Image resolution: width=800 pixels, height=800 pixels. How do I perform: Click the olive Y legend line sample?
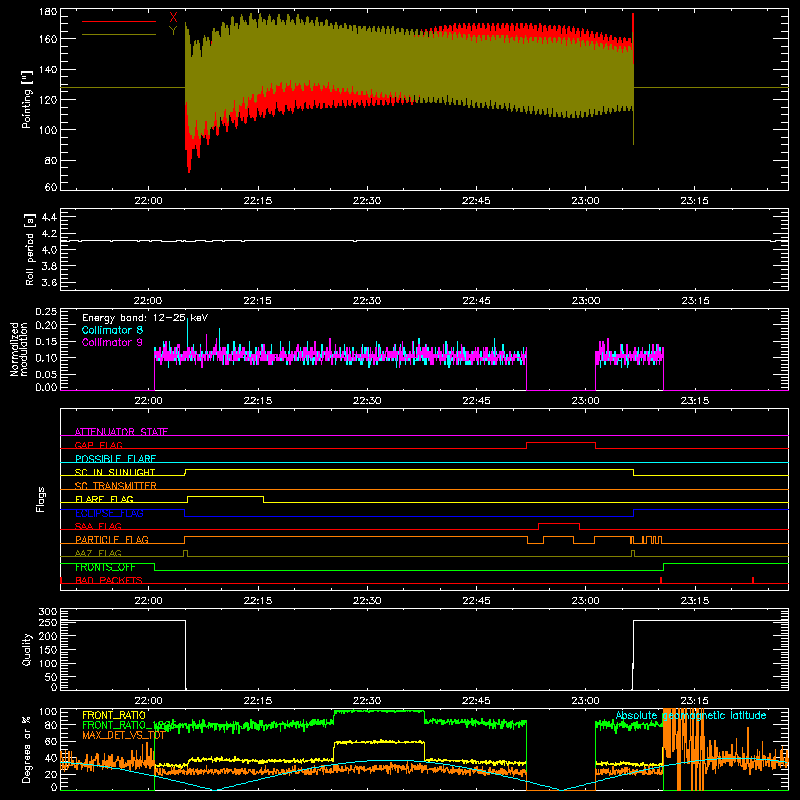[x=118, y=35]
